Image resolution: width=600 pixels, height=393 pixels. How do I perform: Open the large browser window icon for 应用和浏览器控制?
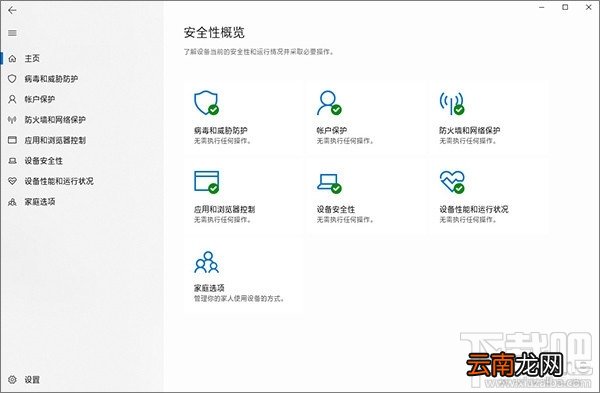point(207,182)
